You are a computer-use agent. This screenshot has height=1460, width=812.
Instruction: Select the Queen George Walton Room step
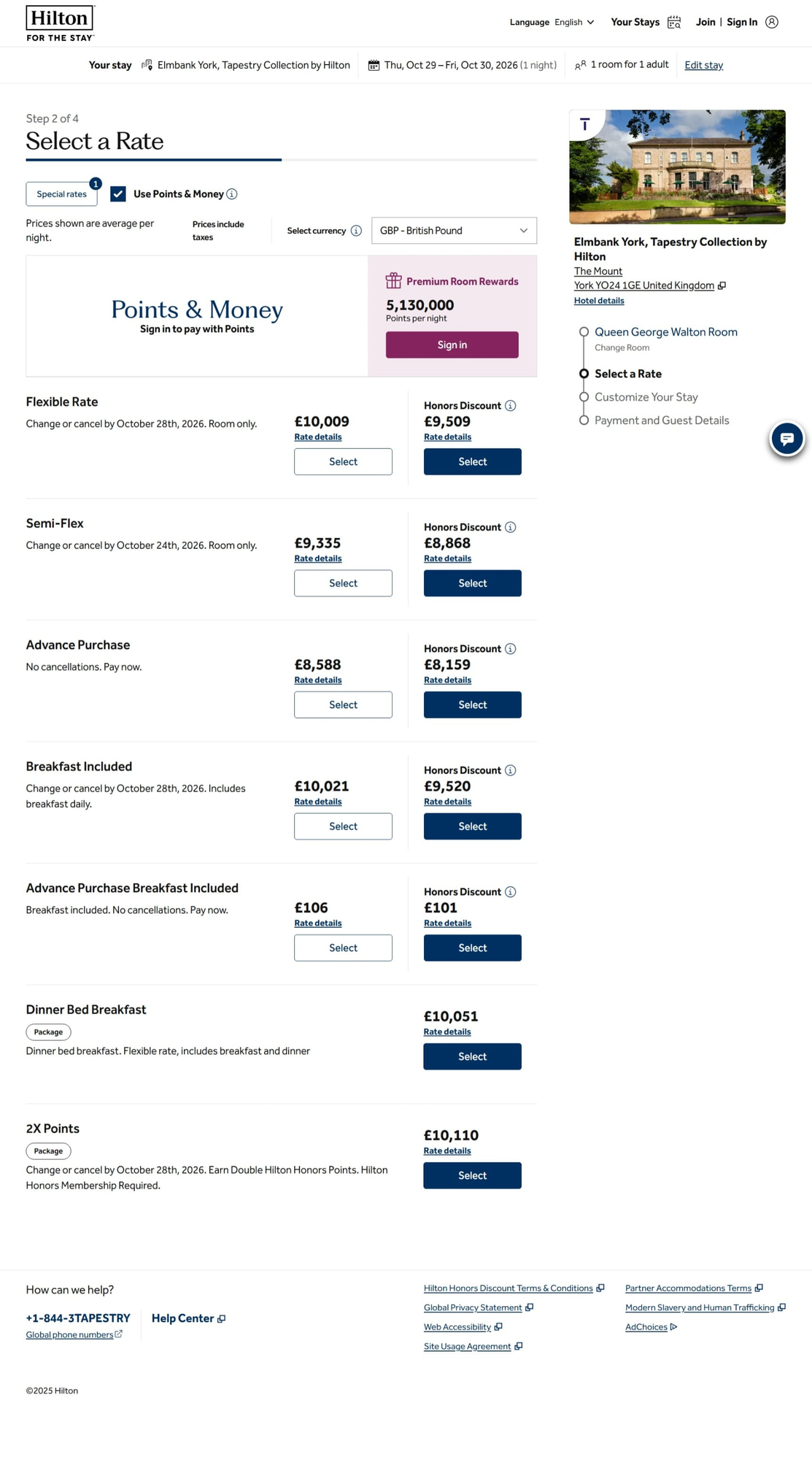pyautogui.click(x=665, y=332)
